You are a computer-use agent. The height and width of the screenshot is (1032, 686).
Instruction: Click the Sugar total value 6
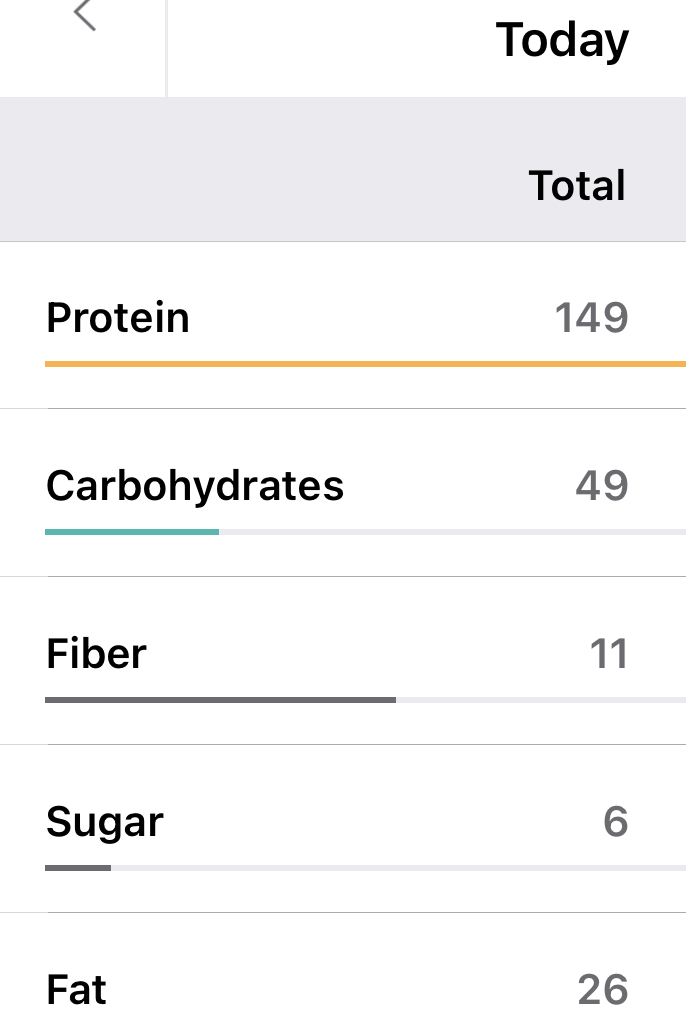(x=616, y=822)
